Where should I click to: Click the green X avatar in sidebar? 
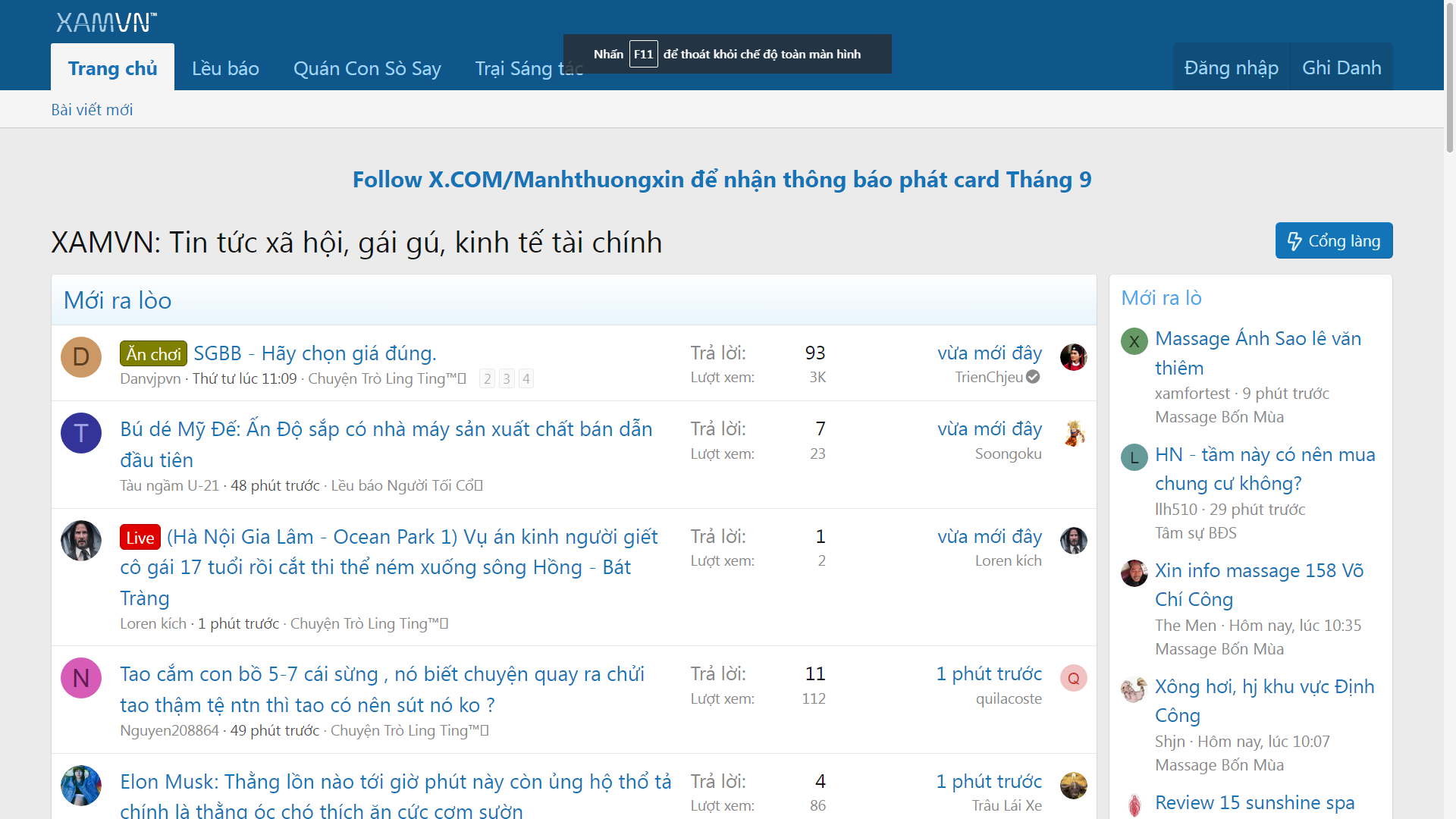(1134, 341)
